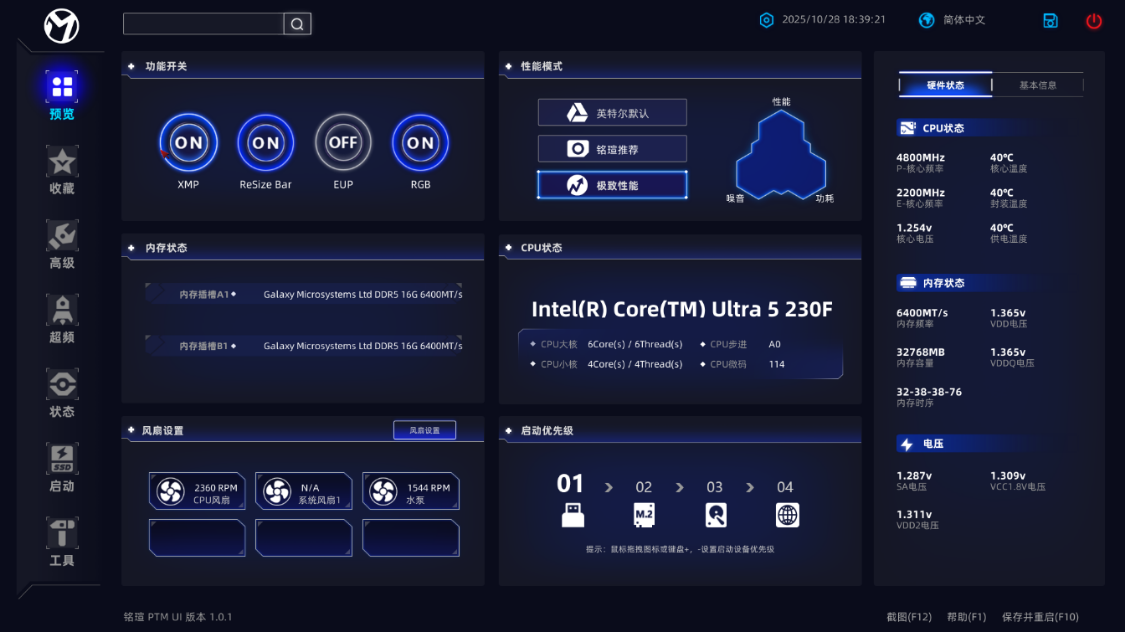Click the 4800MHz P-core frequency value
Viewport: 1125px width, 632px height.
coord(921,158)
